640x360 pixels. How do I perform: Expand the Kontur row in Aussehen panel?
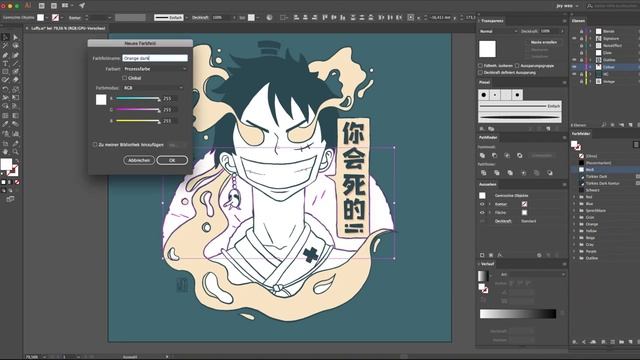[x=490, y=204]
